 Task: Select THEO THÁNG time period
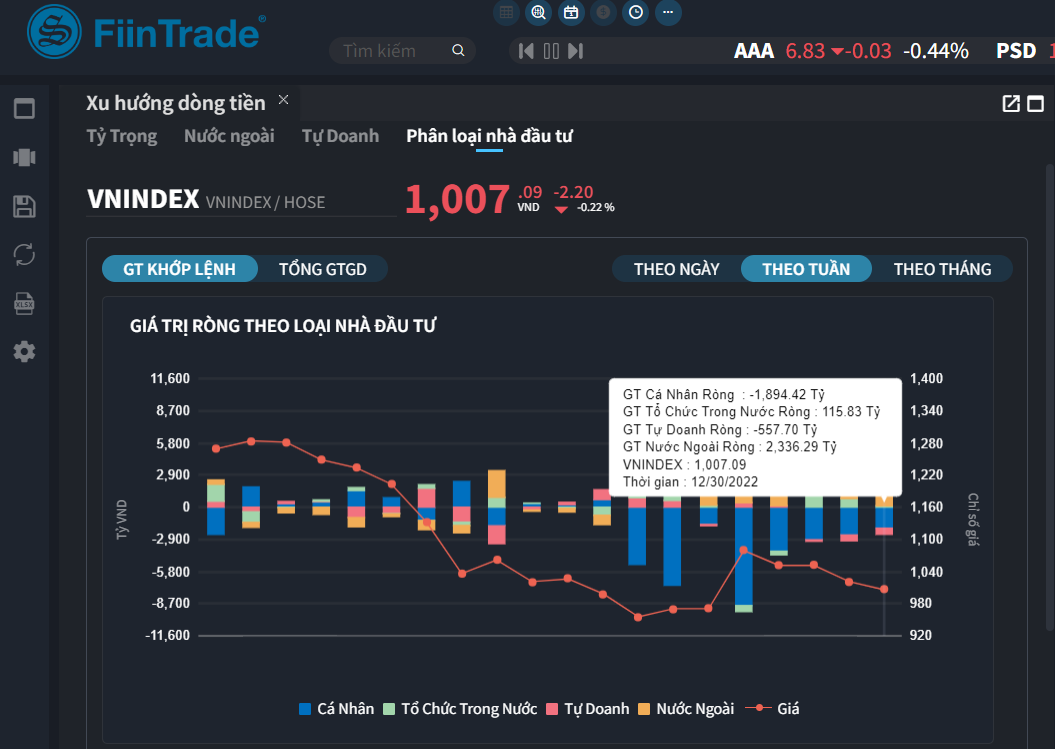point(942,269)
